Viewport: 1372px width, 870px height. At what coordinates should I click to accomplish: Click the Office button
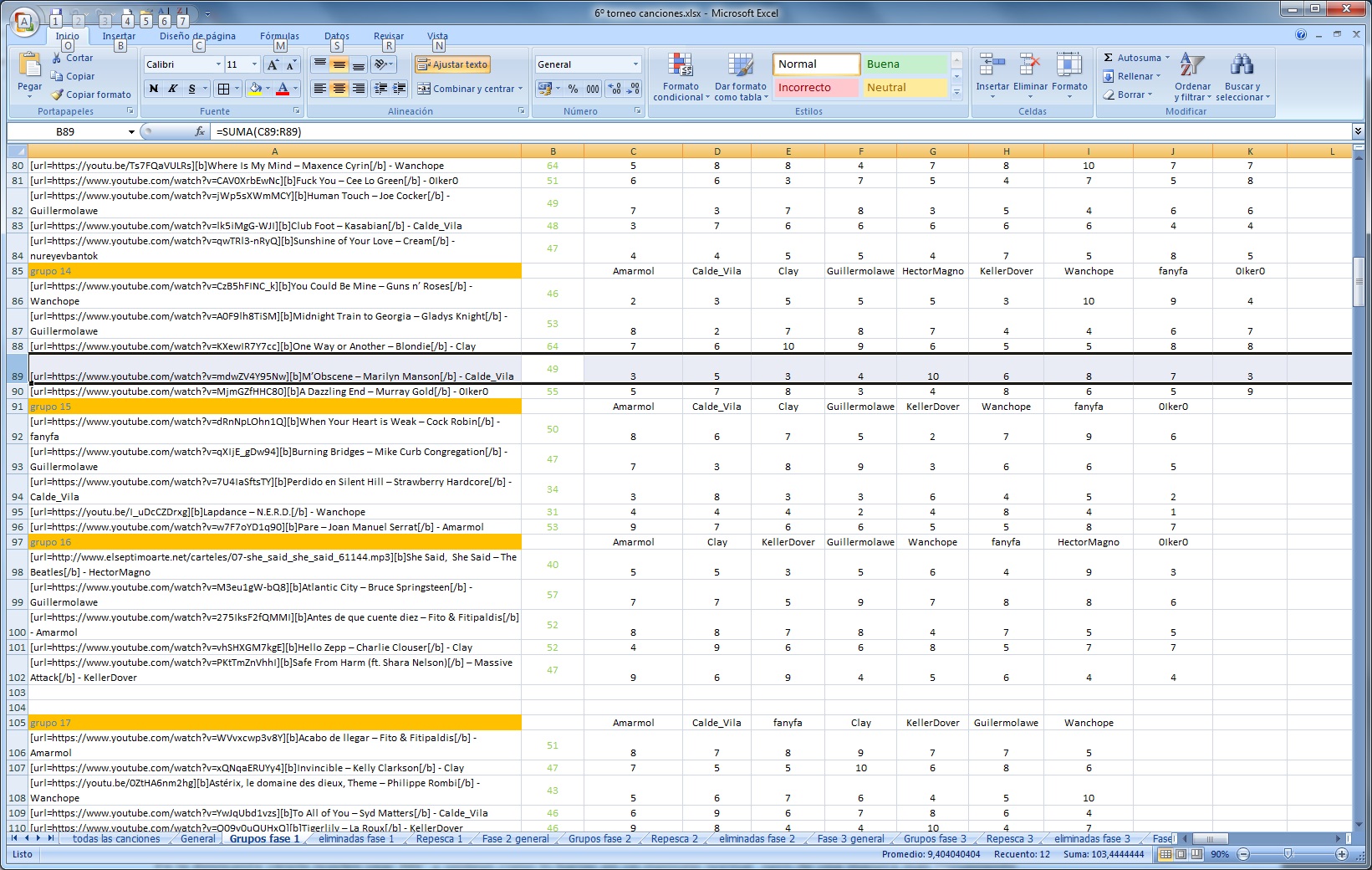click(x=24, y=23)
